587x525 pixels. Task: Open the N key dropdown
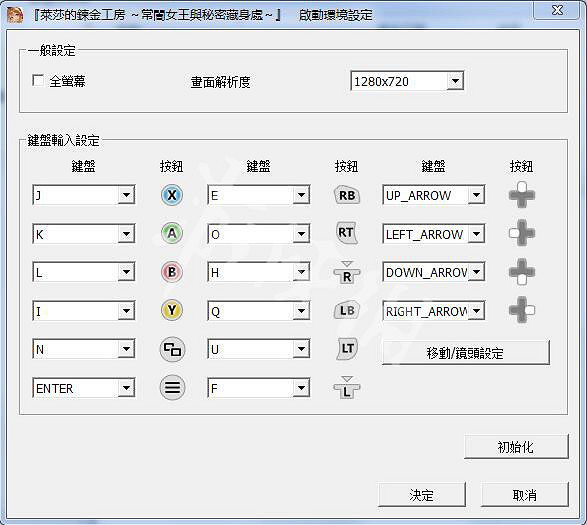[83, 349]
